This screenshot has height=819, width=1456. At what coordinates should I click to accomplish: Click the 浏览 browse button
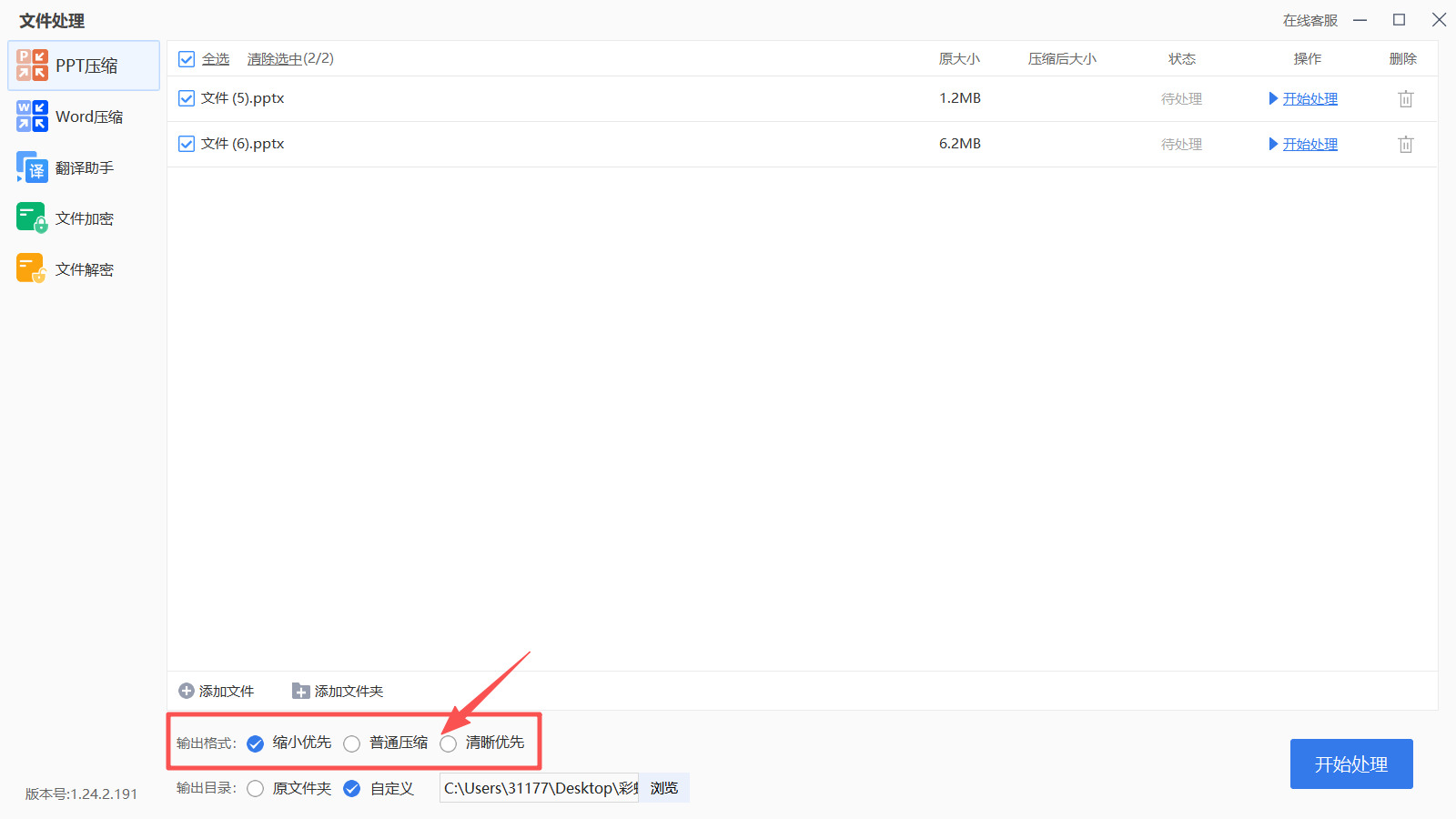(x=664, y=788)
